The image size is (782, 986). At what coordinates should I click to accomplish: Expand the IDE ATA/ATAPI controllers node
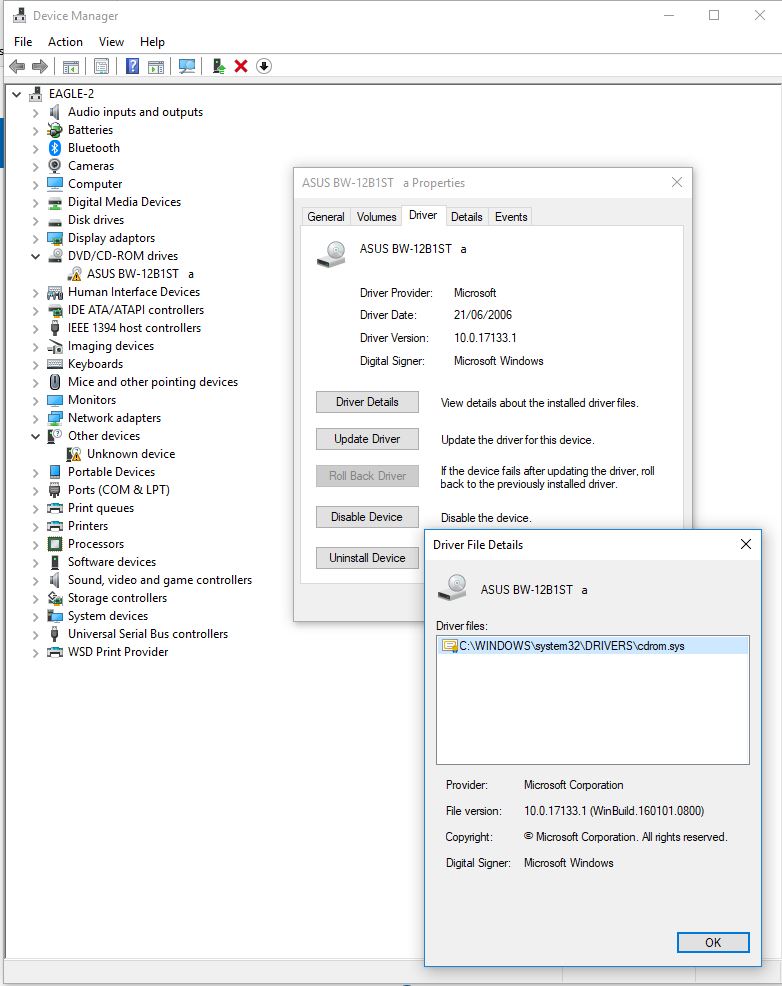[36, 311]
